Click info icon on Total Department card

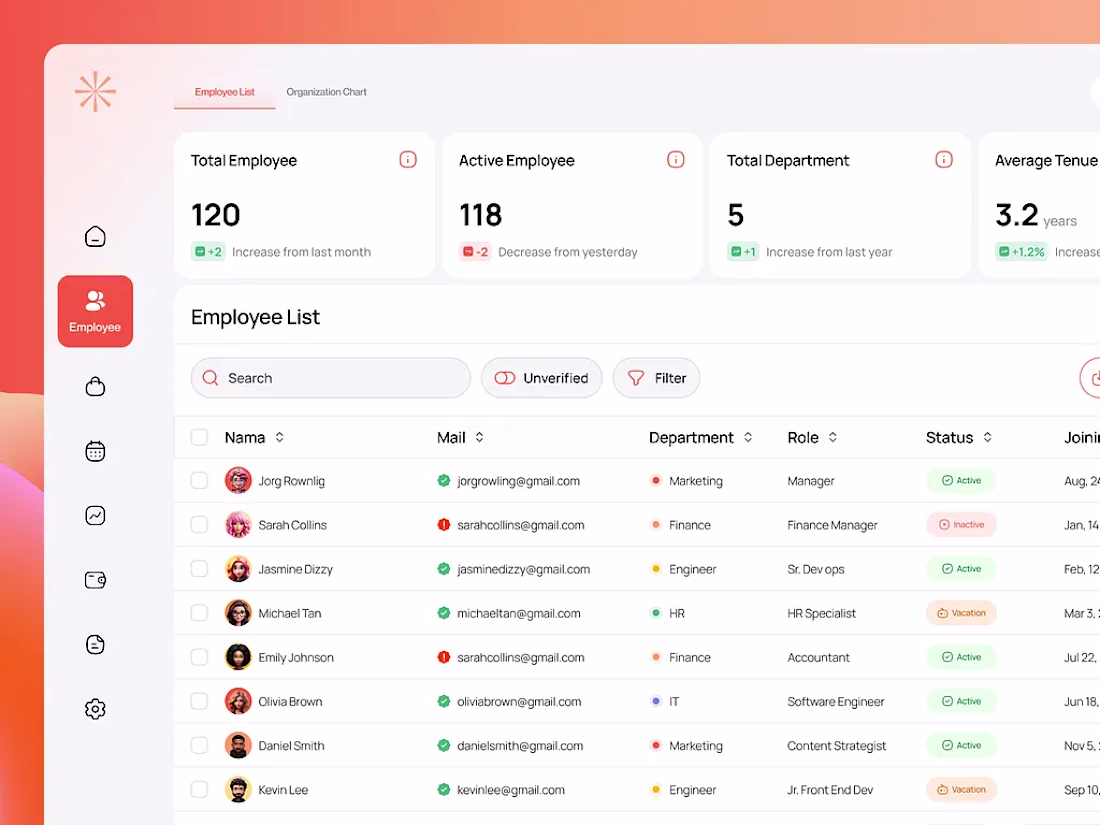tap(944, 160)
